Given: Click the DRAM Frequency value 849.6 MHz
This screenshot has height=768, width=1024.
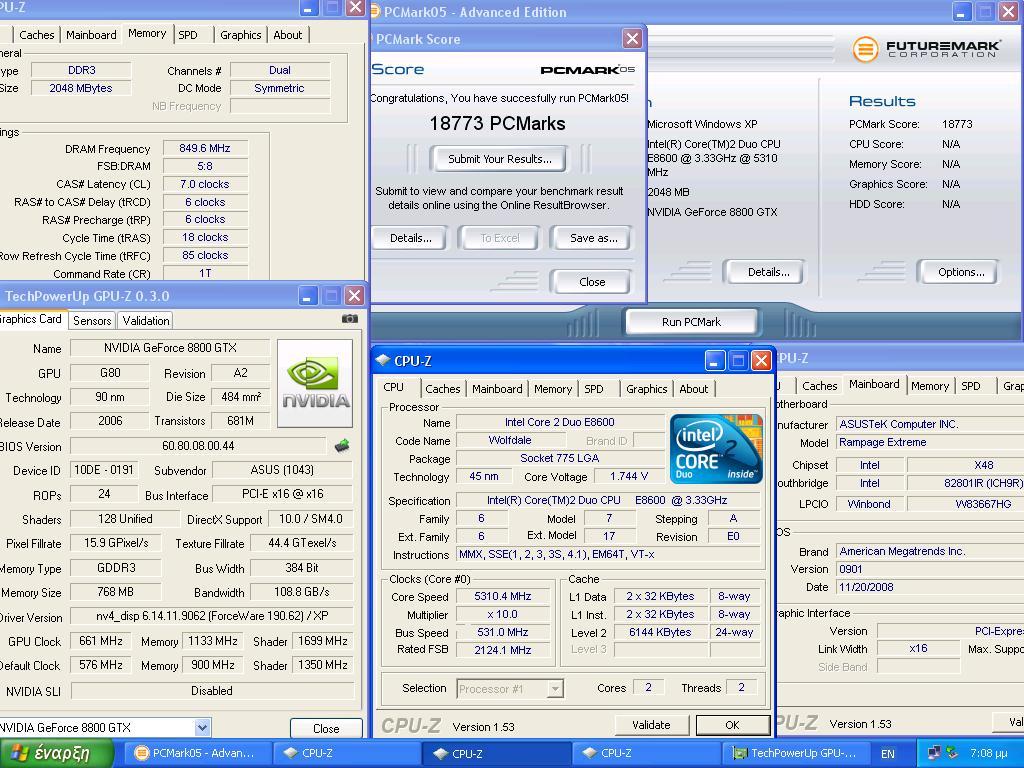Looking at the screenshot, I should pyautogui.click(x=205, y=148).
